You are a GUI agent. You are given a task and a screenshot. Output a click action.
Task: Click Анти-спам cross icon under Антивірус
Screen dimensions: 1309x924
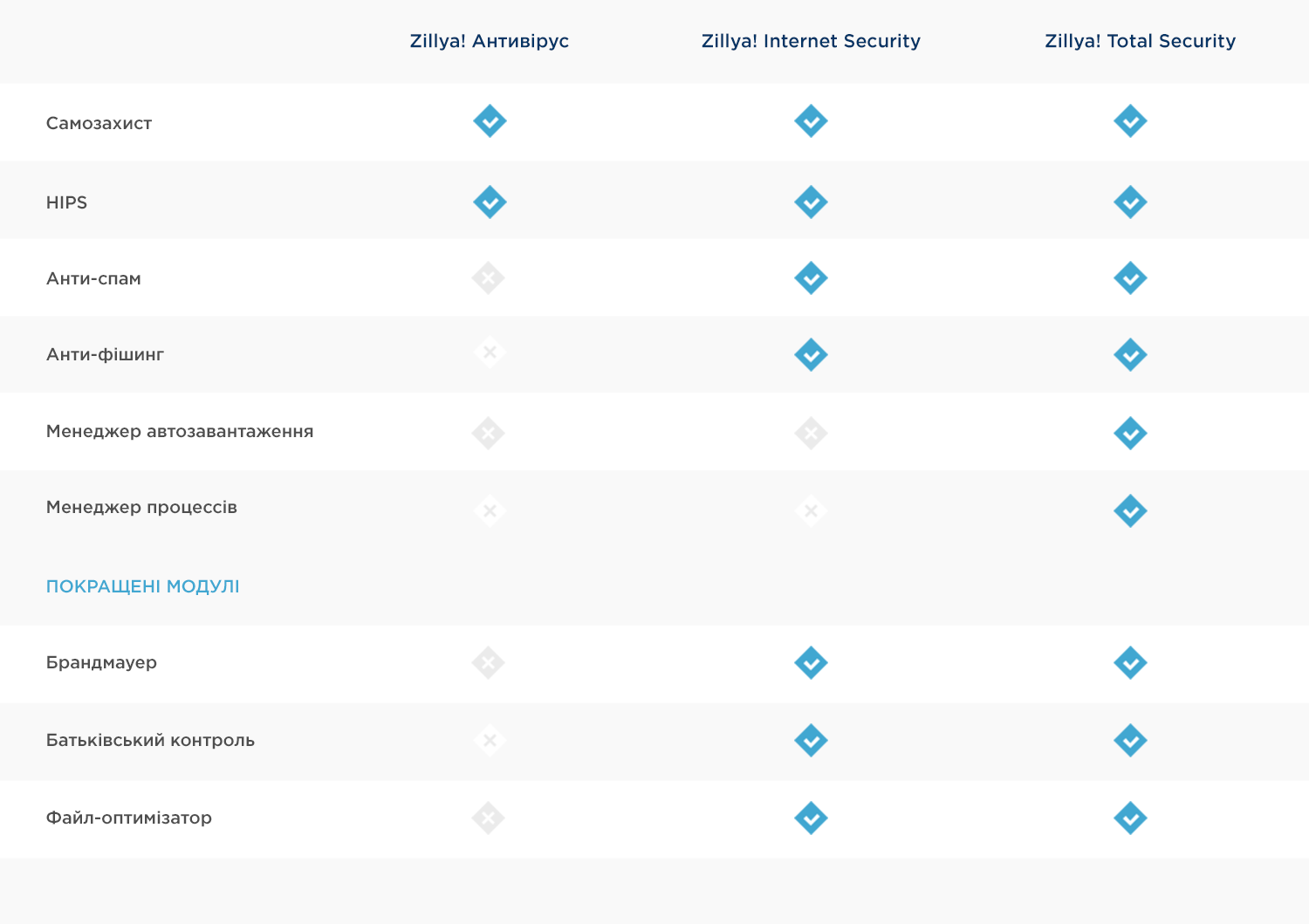(x=489, y=278)
